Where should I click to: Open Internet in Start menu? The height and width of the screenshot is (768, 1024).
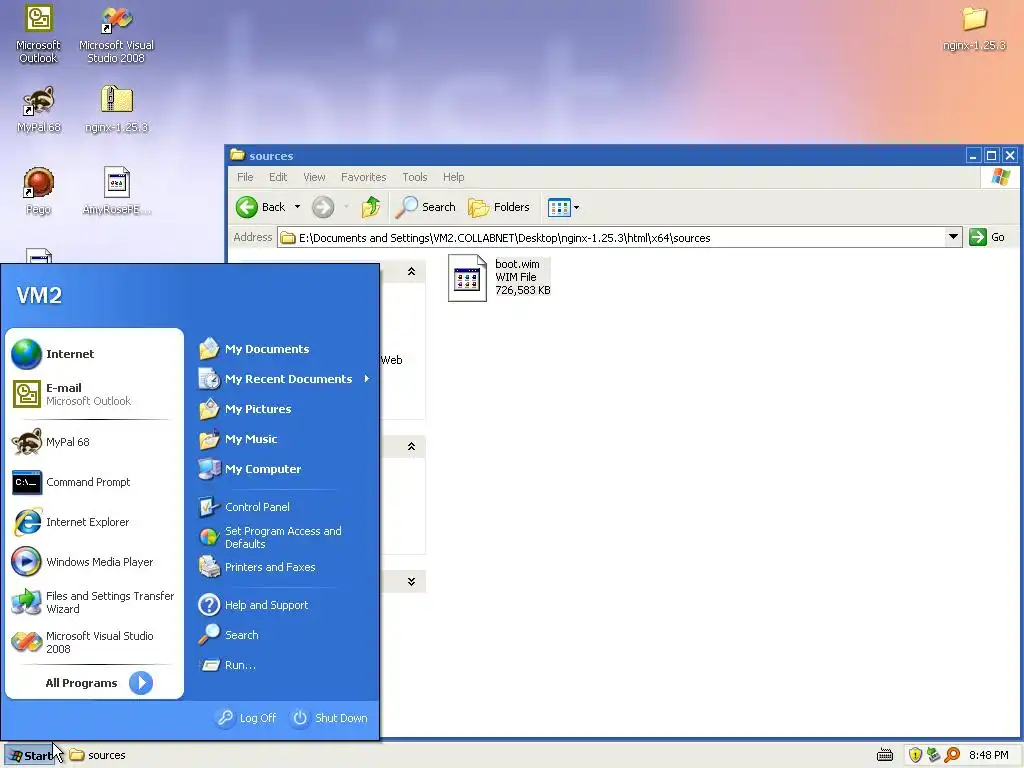pos(94,354)
